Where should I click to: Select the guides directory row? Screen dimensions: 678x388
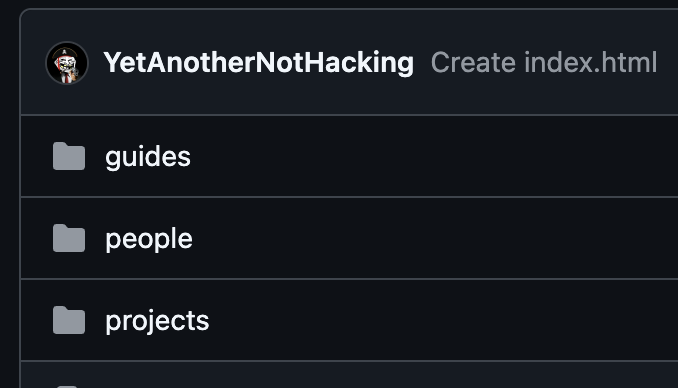pos(349,156)
